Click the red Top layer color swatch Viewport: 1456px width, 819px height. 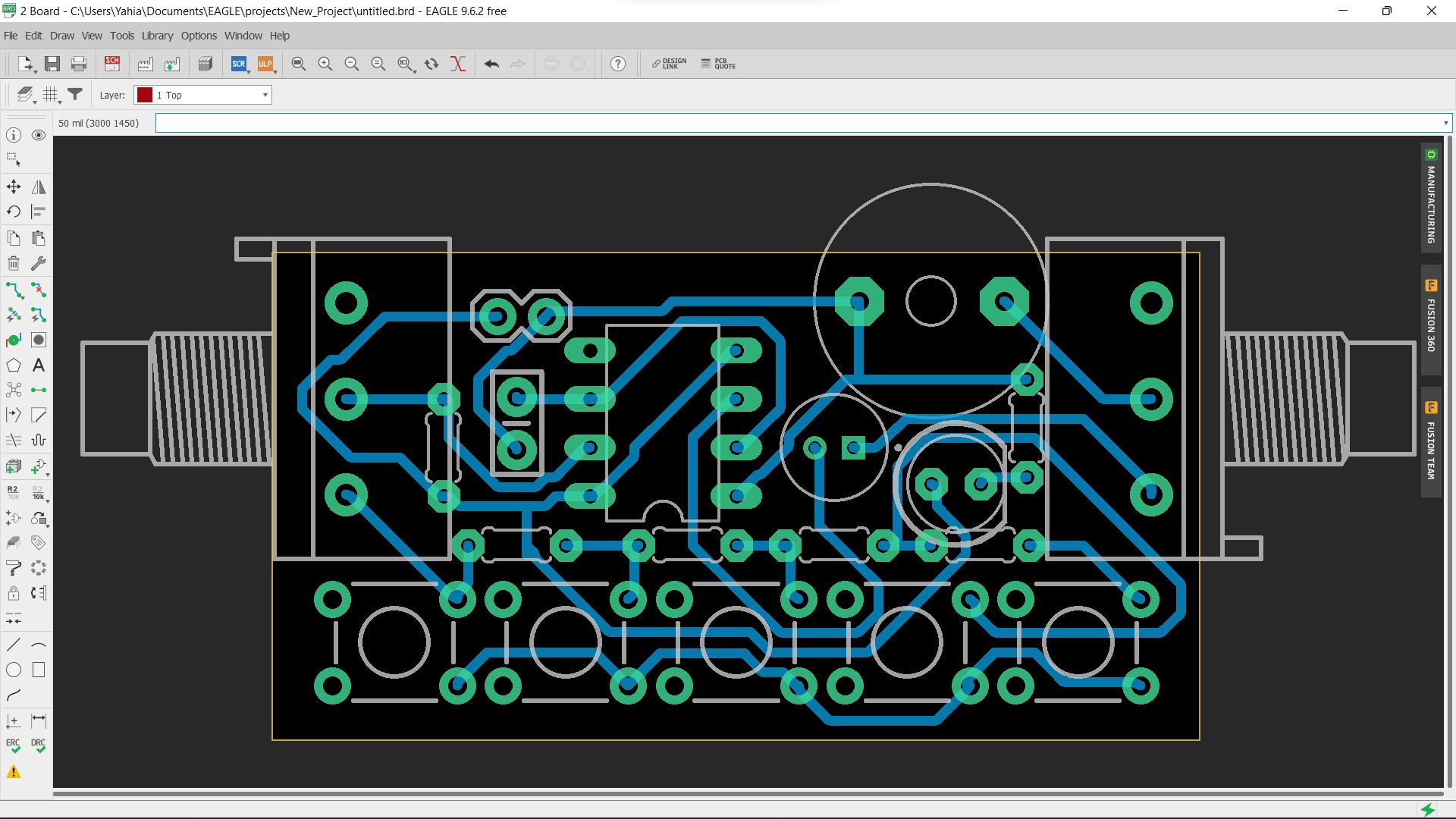click(144, 95)
